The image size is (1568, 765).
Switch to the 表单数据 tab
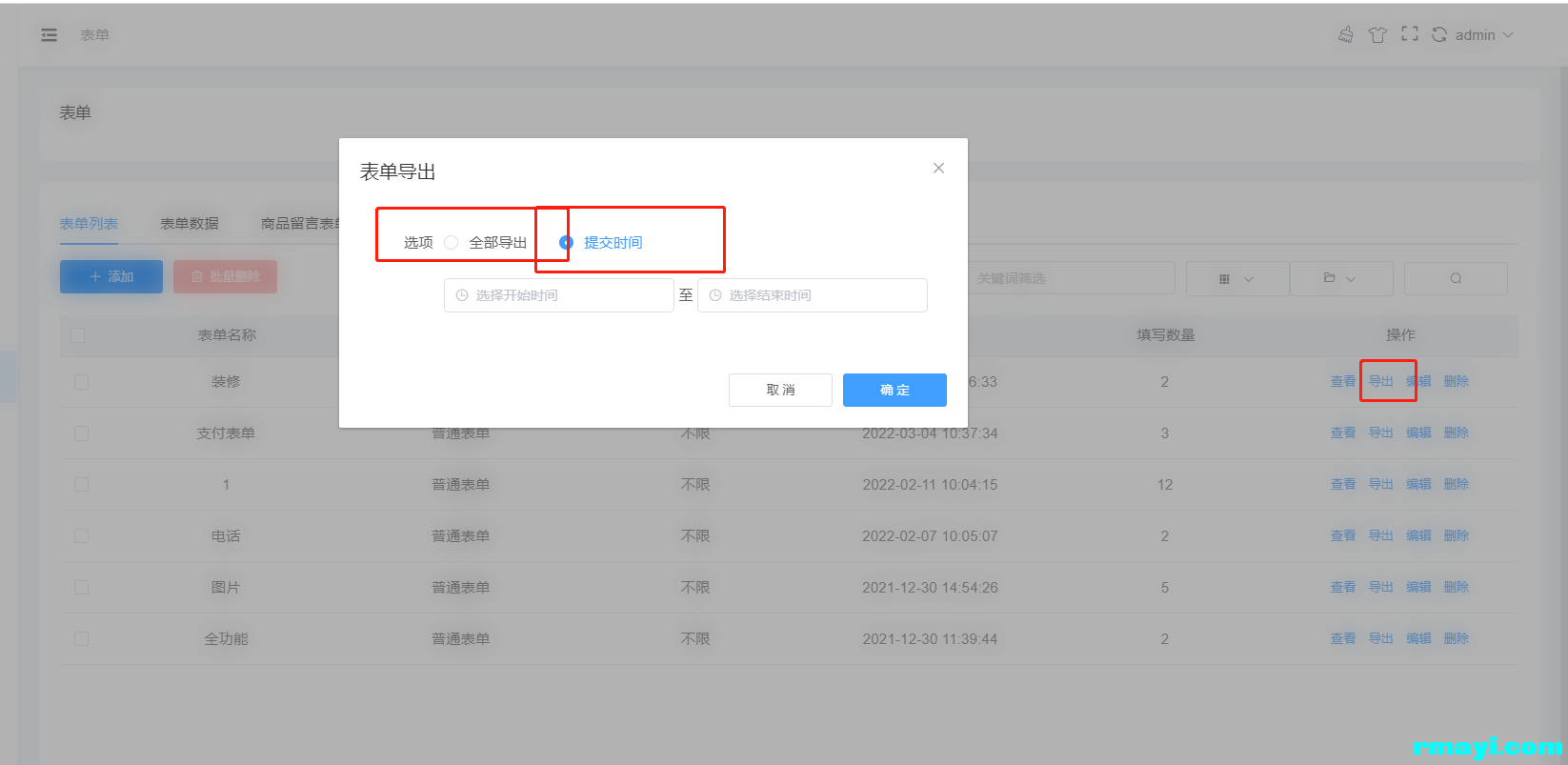(x=190, y=224)
